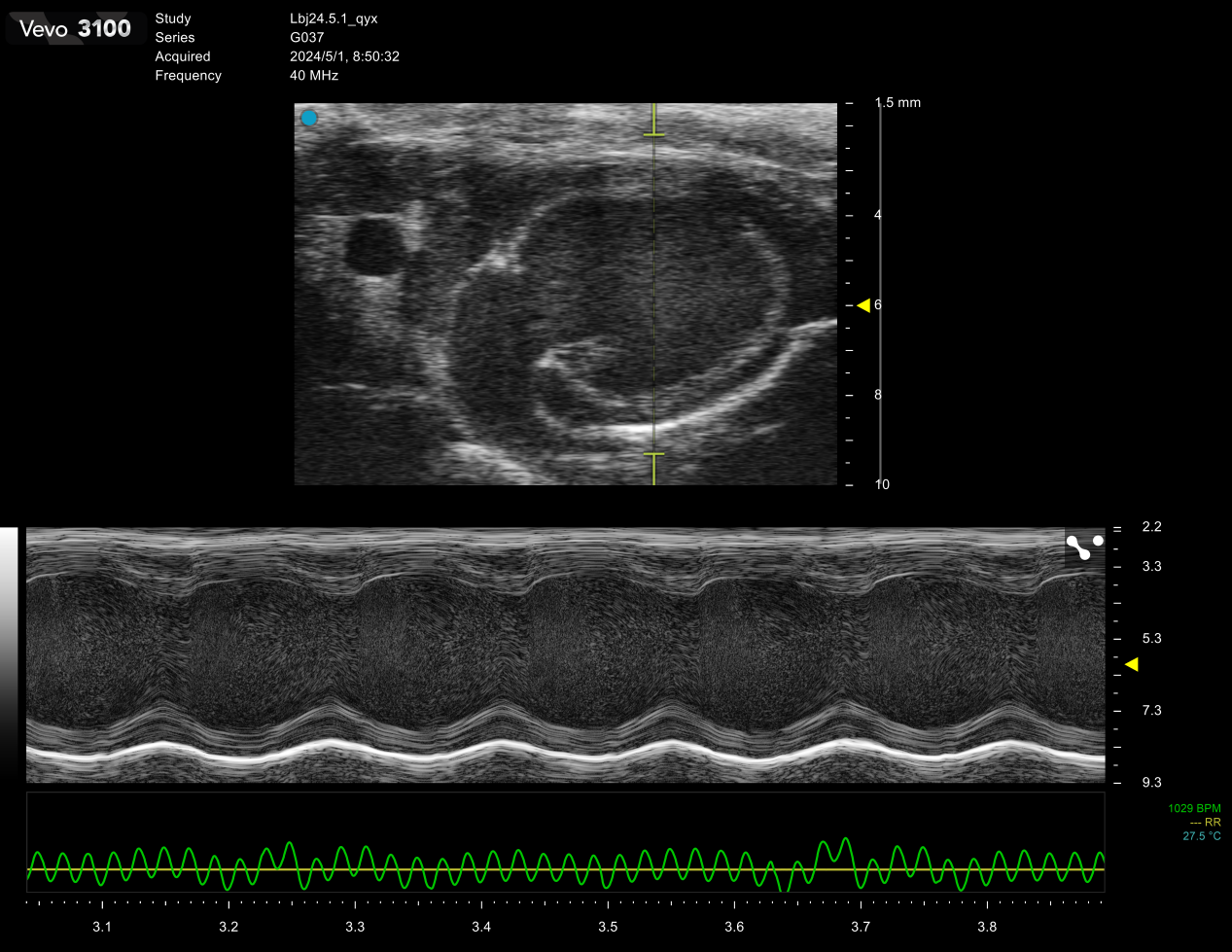The image size is (1232, 952).
Task: Click the 27.5 °C temperature readout
Action: (x=1201, y=836)
